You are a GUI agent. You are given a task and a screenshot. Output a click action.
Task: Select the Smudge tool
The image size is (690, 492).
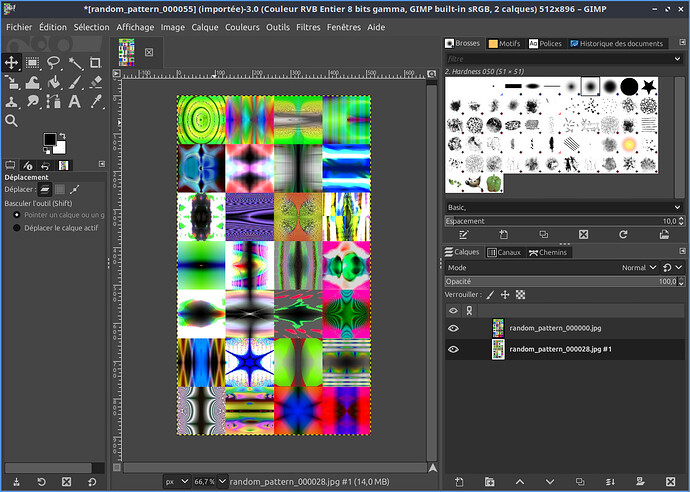pos(33,102)
